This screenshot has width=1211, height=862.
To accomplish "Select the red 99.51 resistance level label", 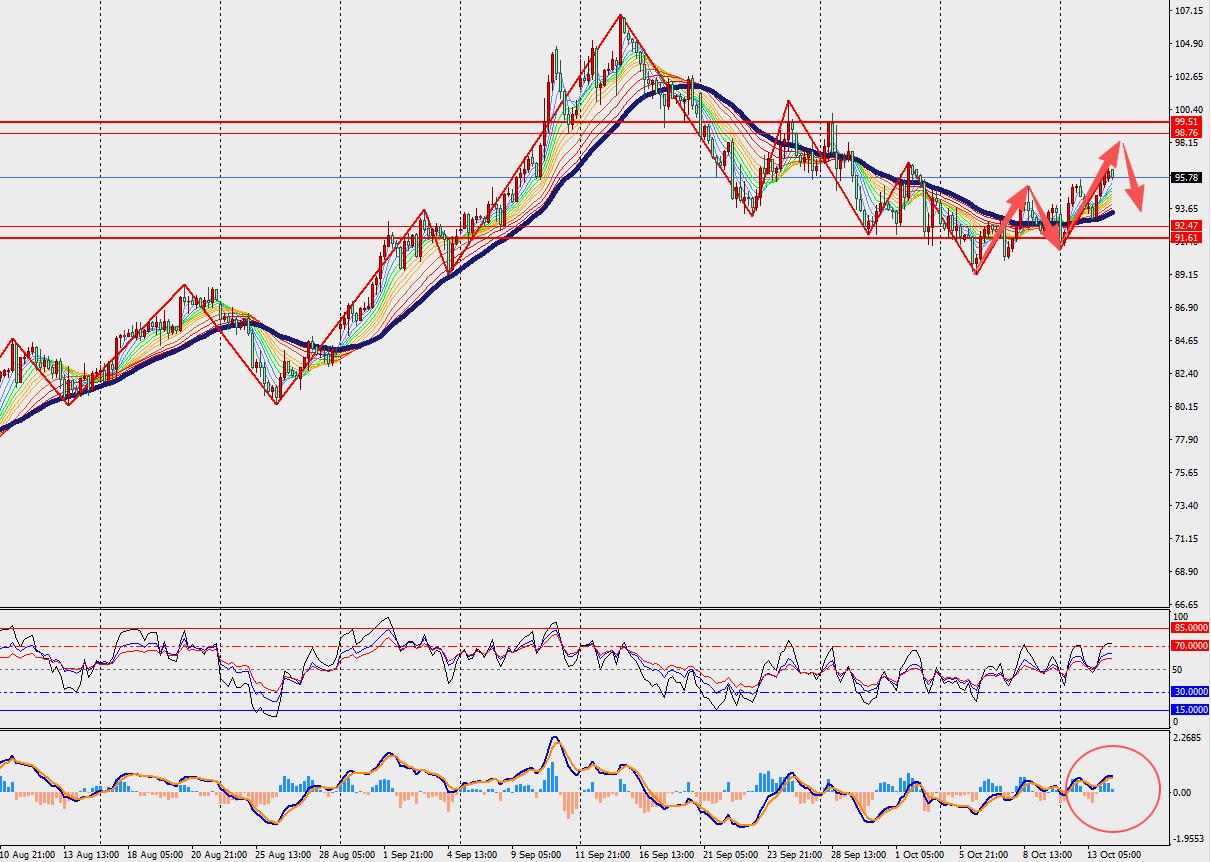I will 1186,122.
